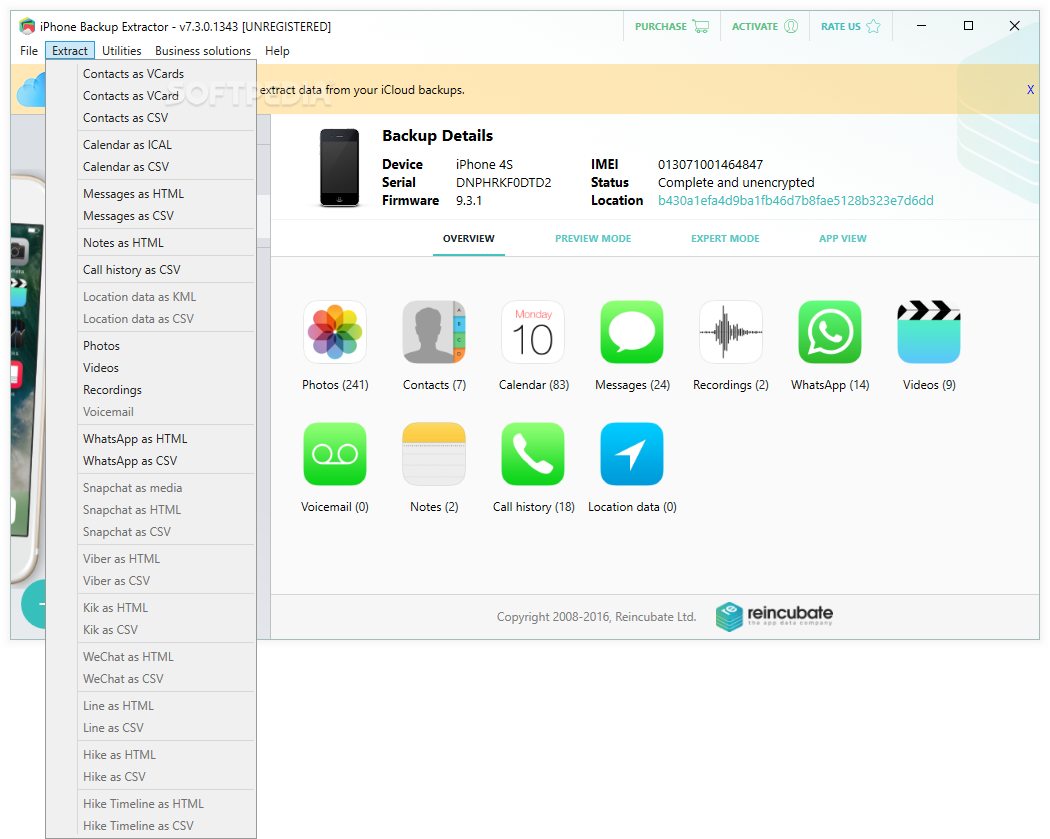Open the Help menu
This screenshot has width=1050, height=839.
coord(277,51)
